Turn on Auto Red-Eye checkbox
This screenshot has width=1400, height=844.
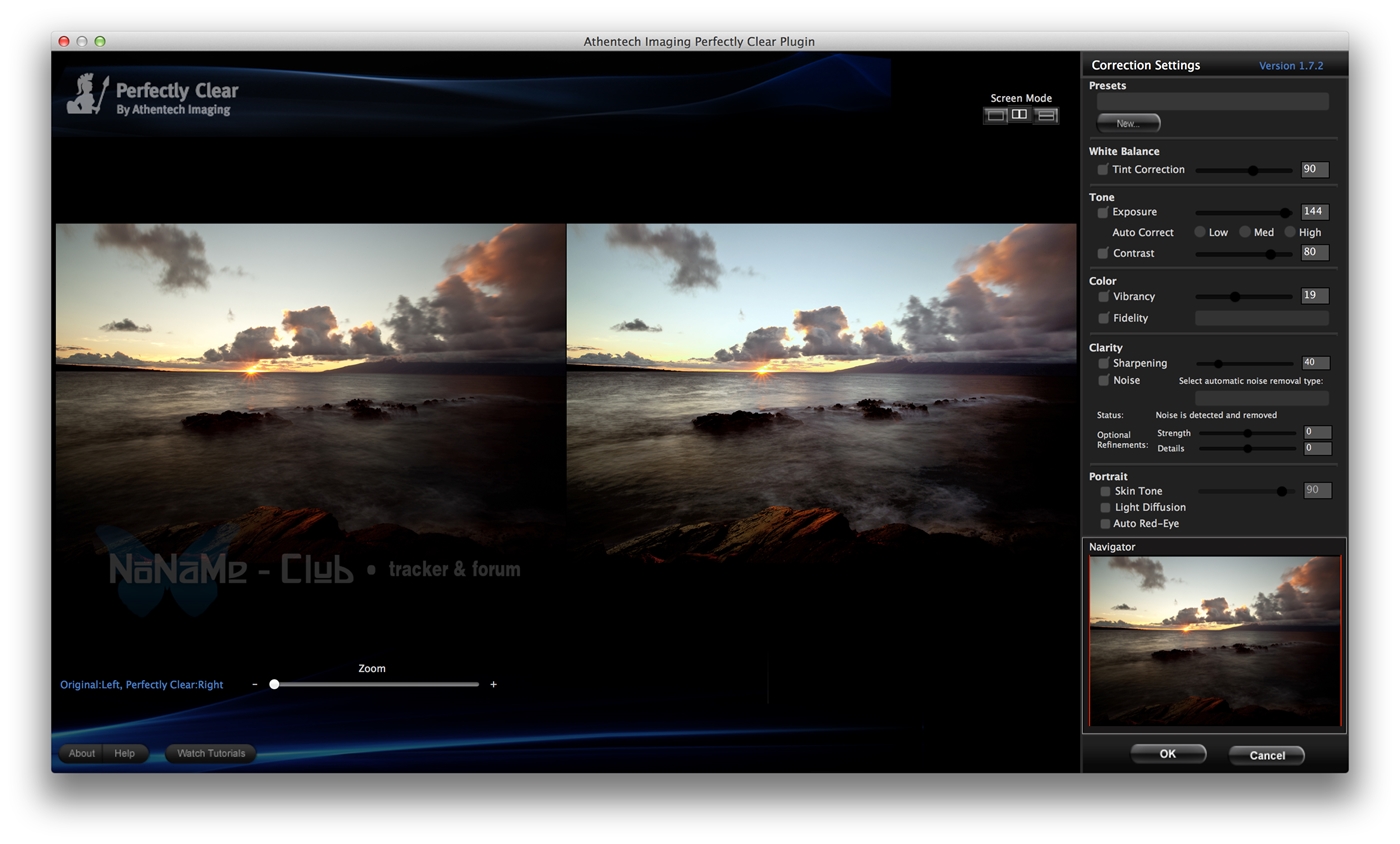click(x=1105, y=524)
